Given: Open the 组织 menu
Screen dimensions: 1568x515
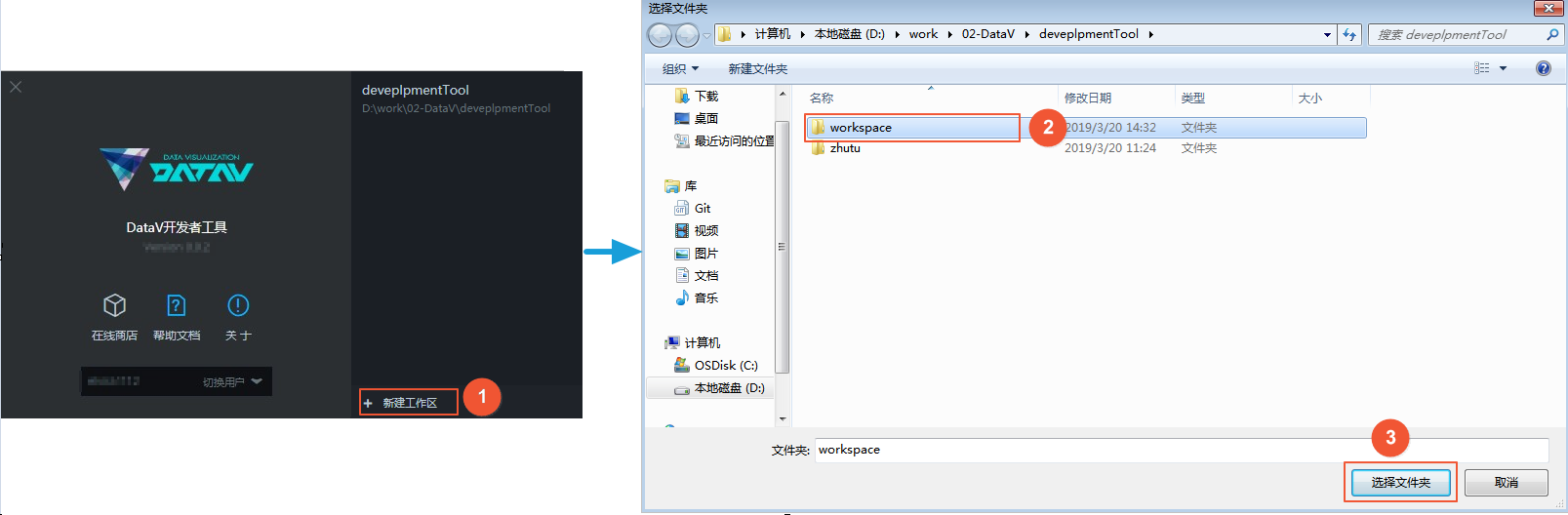Looking at the screenshot, I should click(680, 69).
